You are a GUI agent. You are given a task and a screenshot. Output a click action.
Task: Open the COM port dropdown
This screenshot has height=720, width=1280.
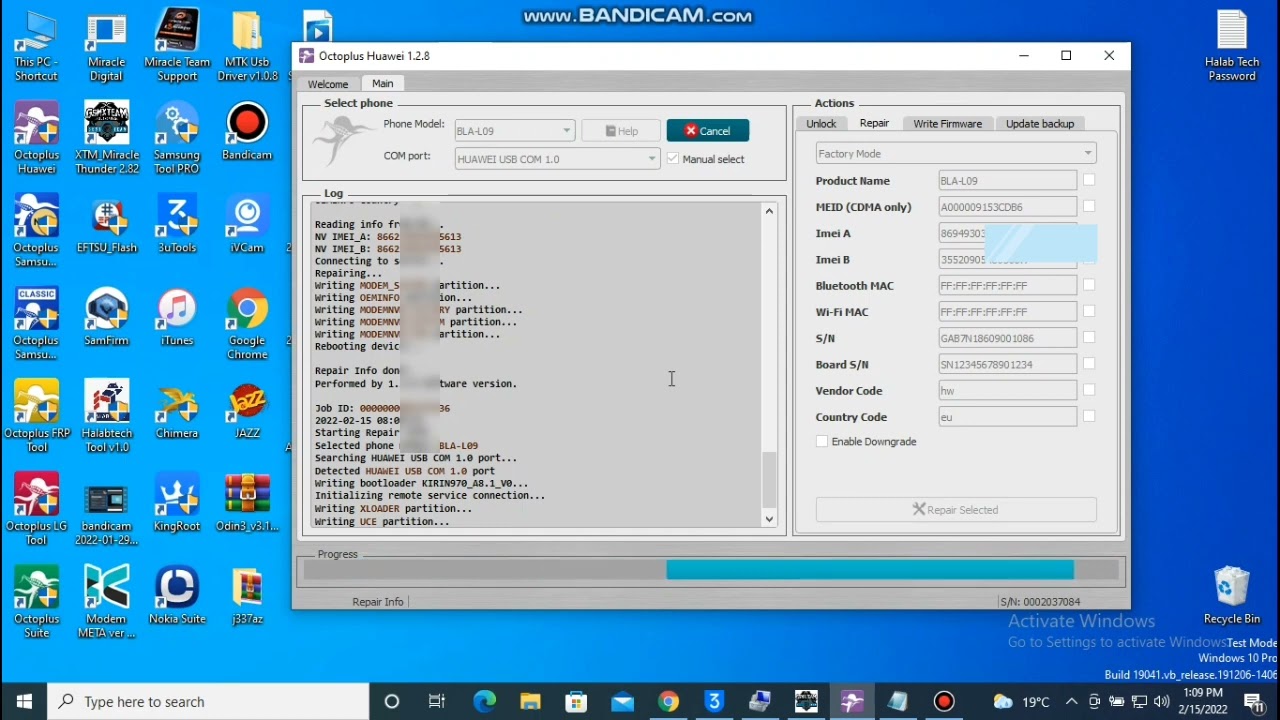tap(557, 159)
